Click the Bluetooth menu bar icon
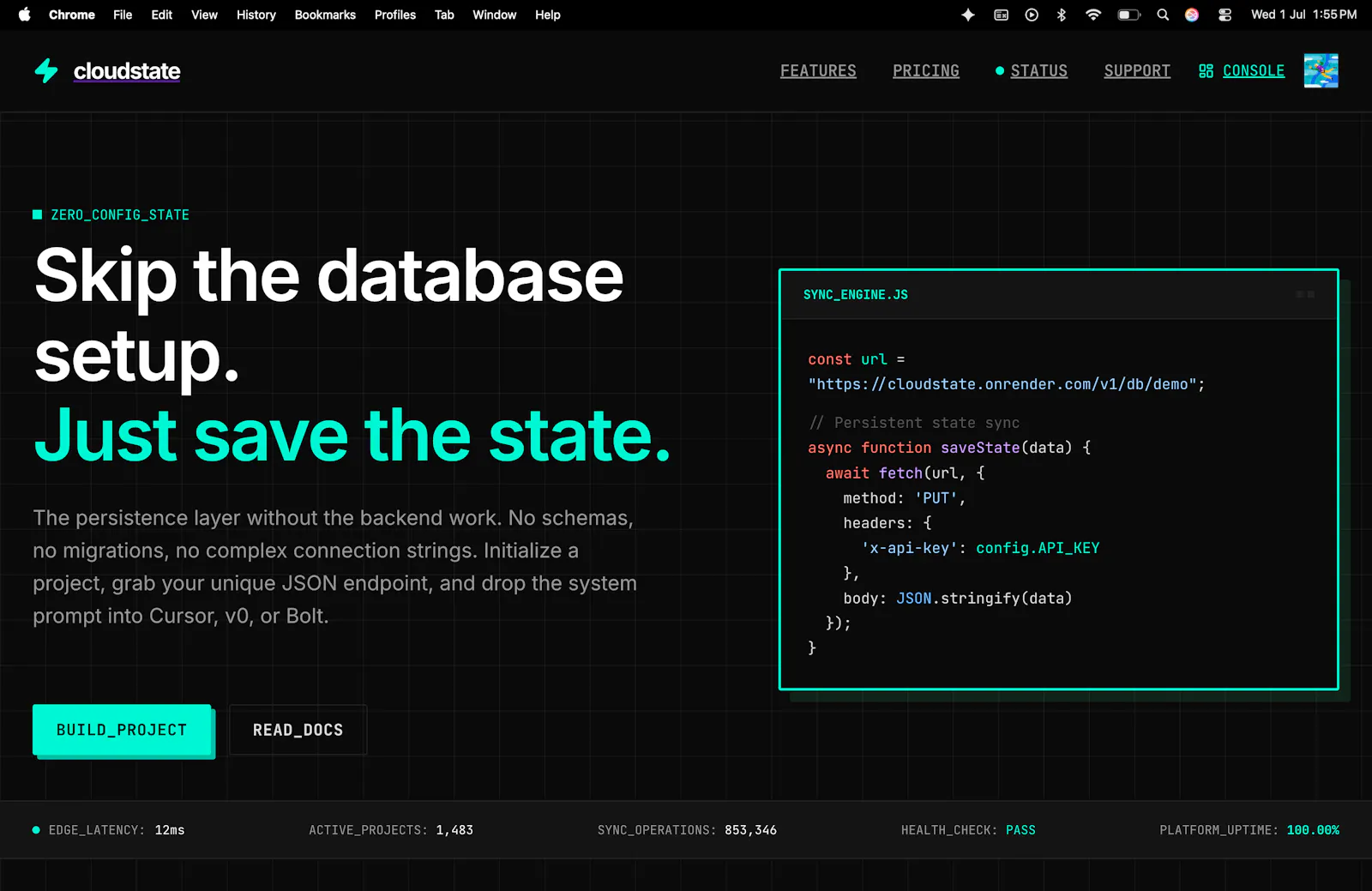This screenshot has width=1372, height=891. (x=1061, y=15)
